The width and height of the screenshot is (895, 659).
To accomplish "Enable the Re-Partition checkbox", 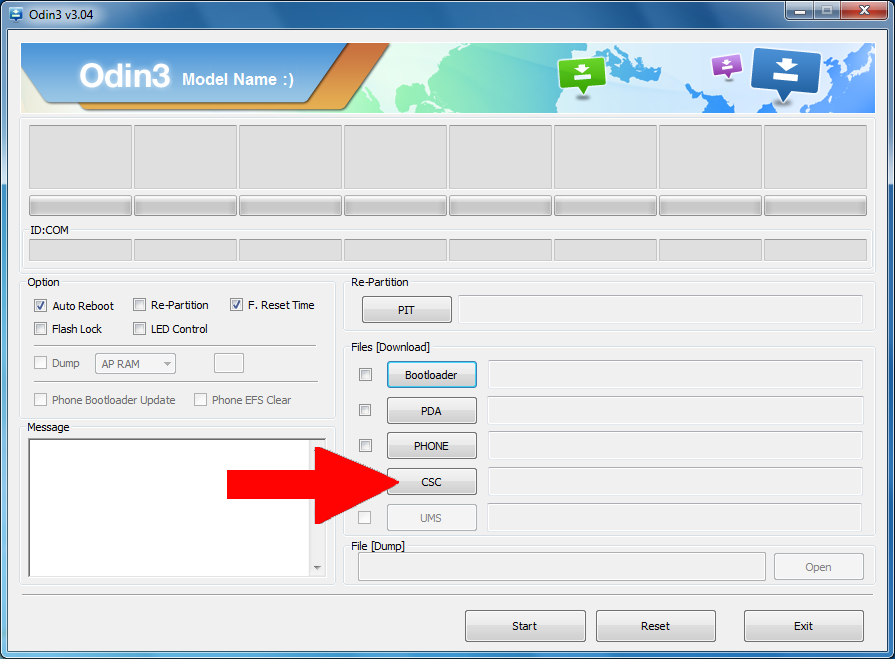I will 139,305.
